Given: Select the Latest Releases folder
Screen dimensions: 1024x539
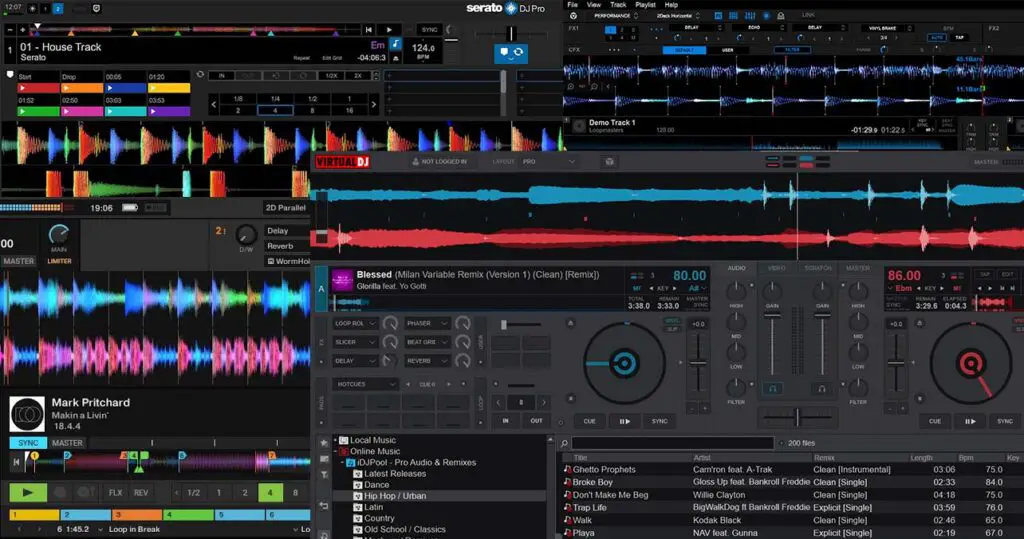Looking at the screenshot, I should (394, 474).
